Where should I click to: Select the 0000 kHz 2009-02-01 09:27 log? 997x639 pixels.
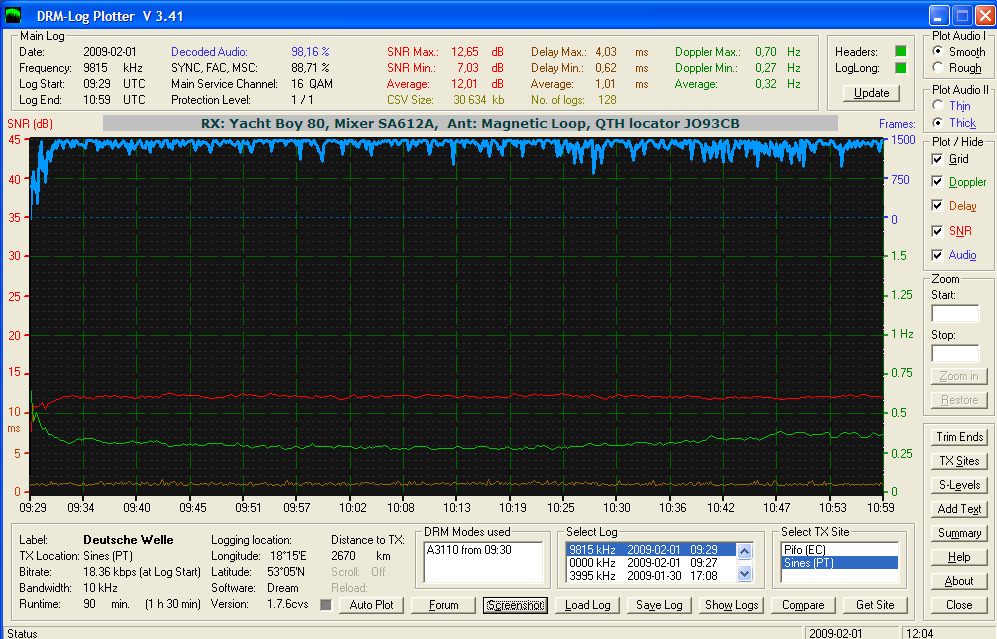650,563
